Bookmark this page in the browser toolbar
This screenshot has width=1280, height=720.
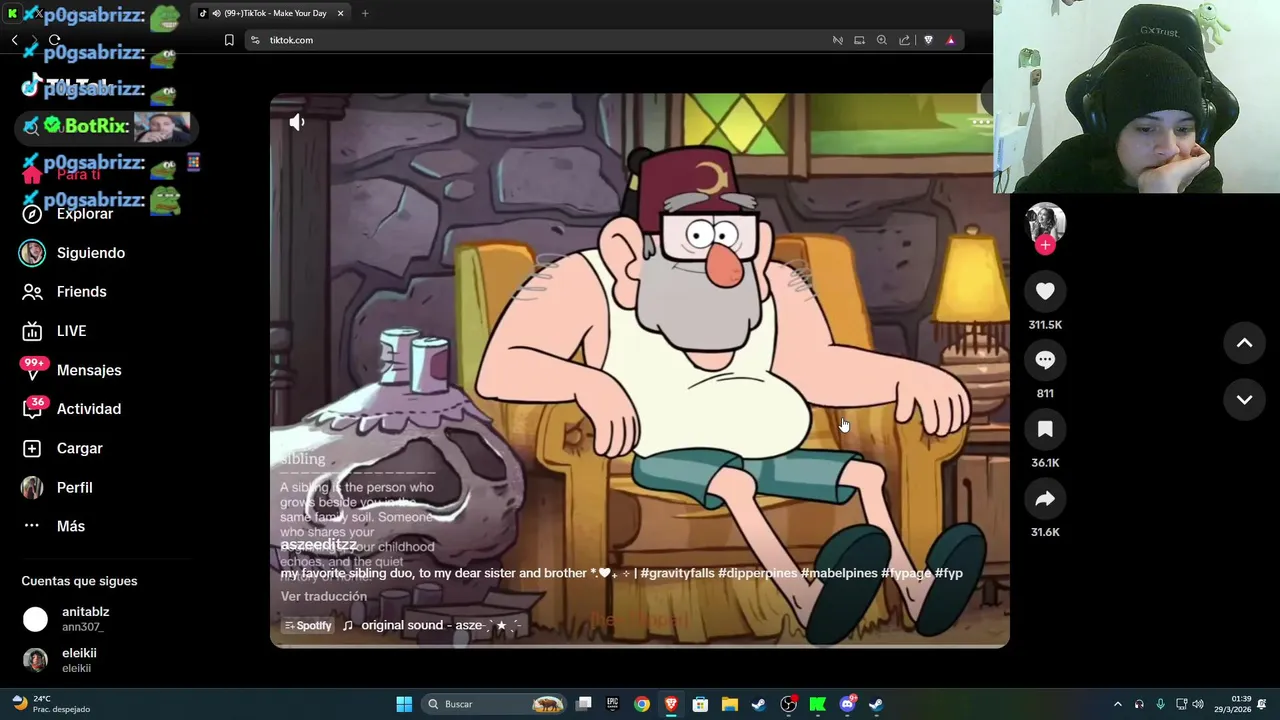(229, 40)
